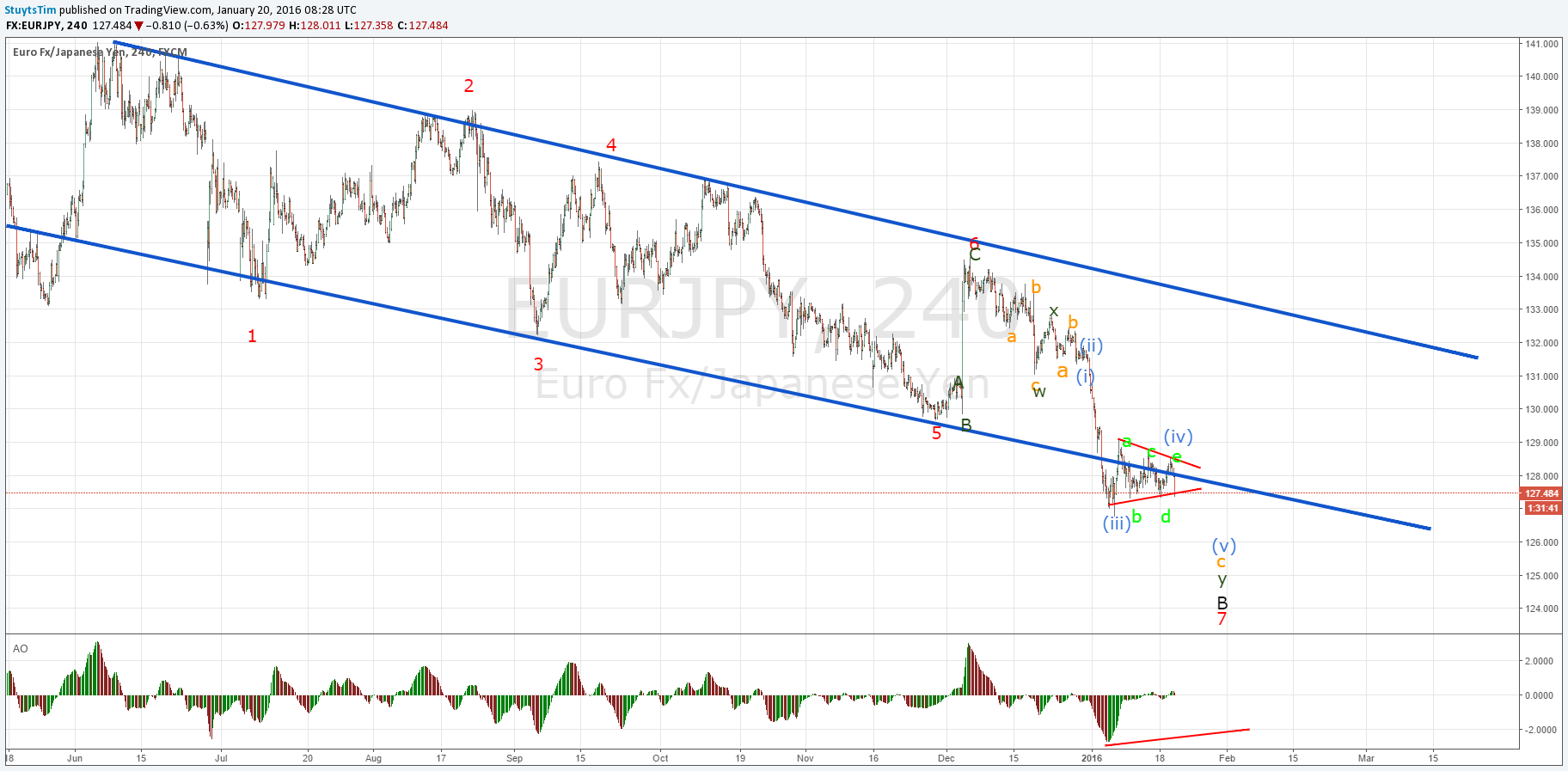Screen dimensions: 1568x771
Task: Click the AO indicator label
Action: click(21, 649)
